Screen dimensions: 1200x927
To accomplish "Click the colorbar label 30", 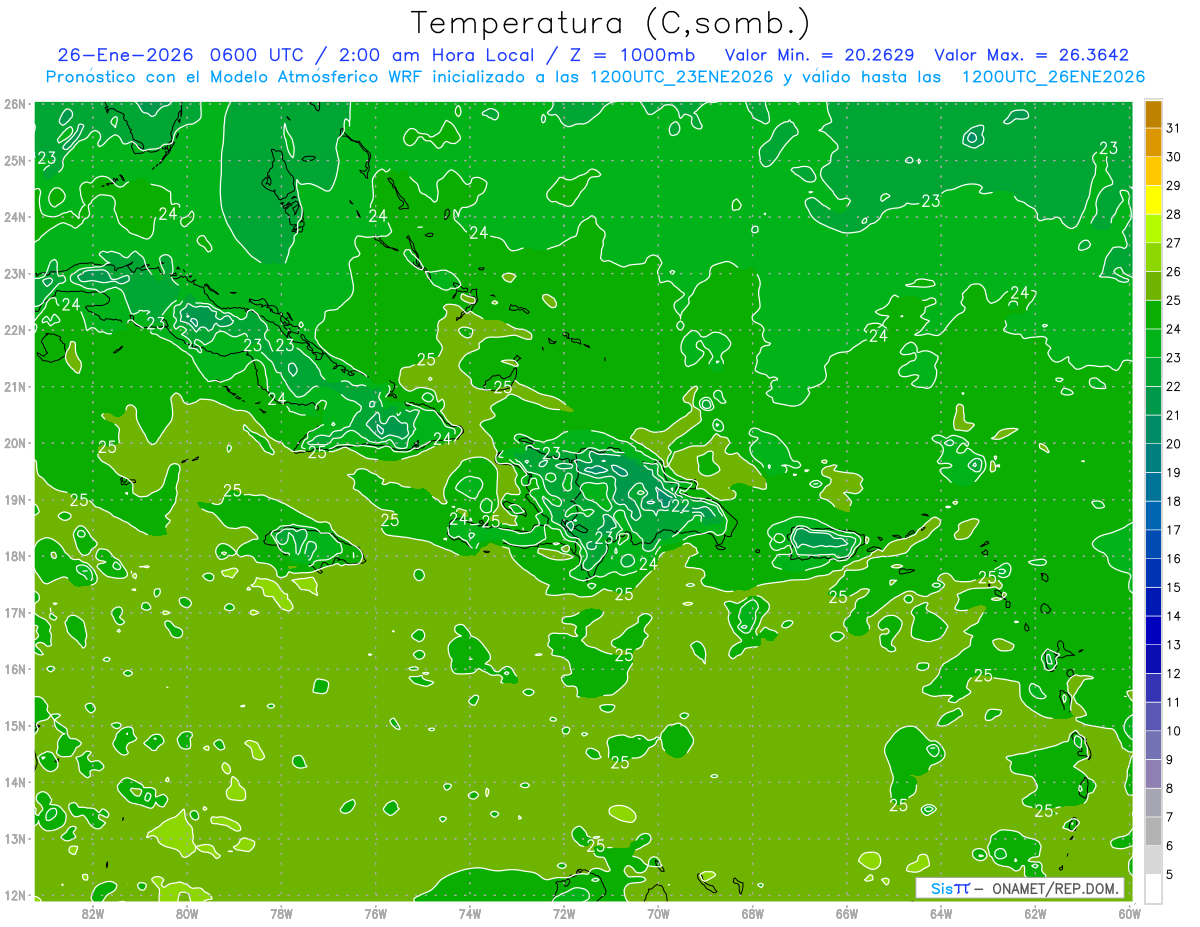I will pyautogui.click(x=1173, y=157).
